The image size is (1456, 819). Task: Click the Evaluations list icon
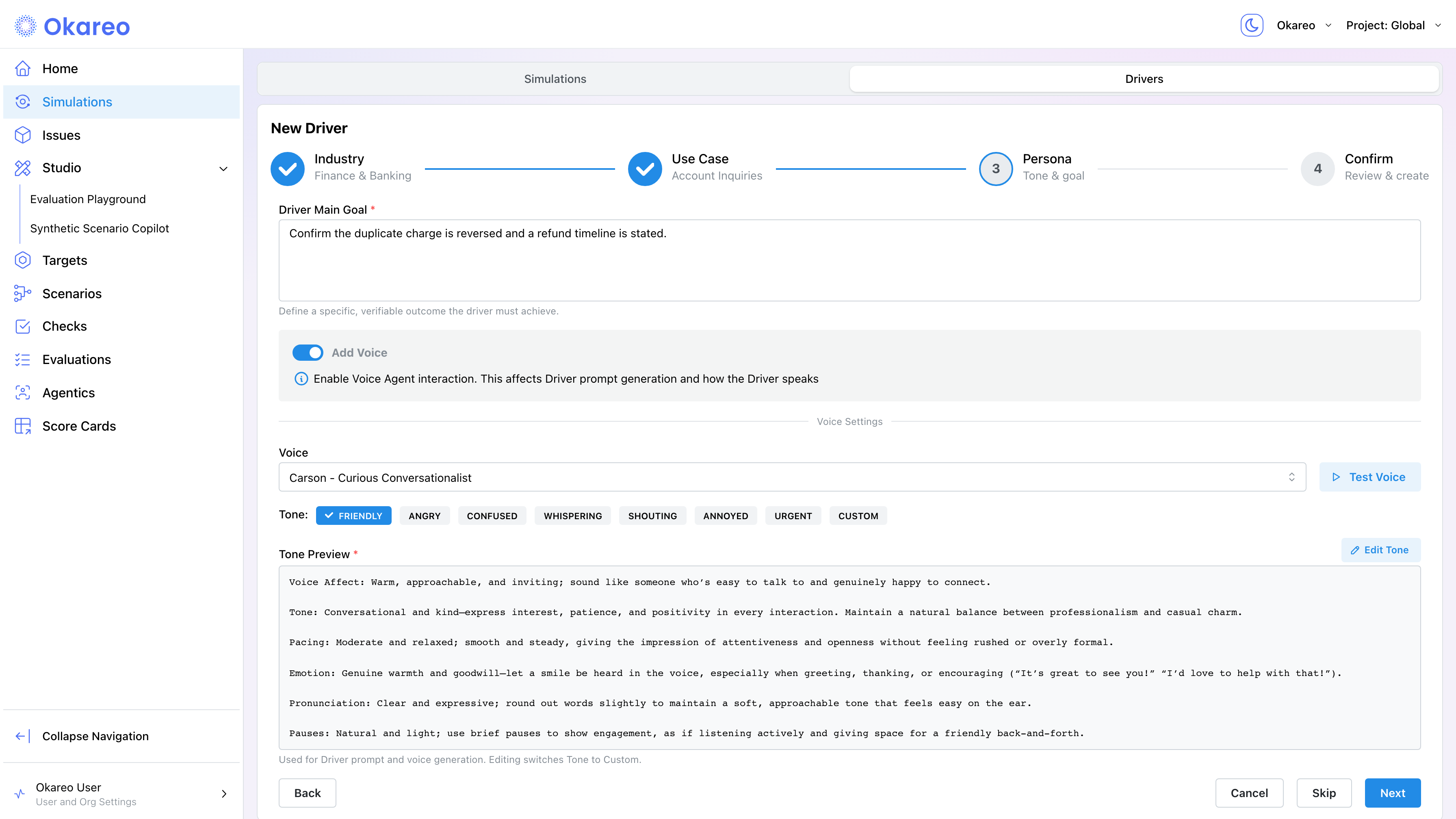tap(23, 360)
